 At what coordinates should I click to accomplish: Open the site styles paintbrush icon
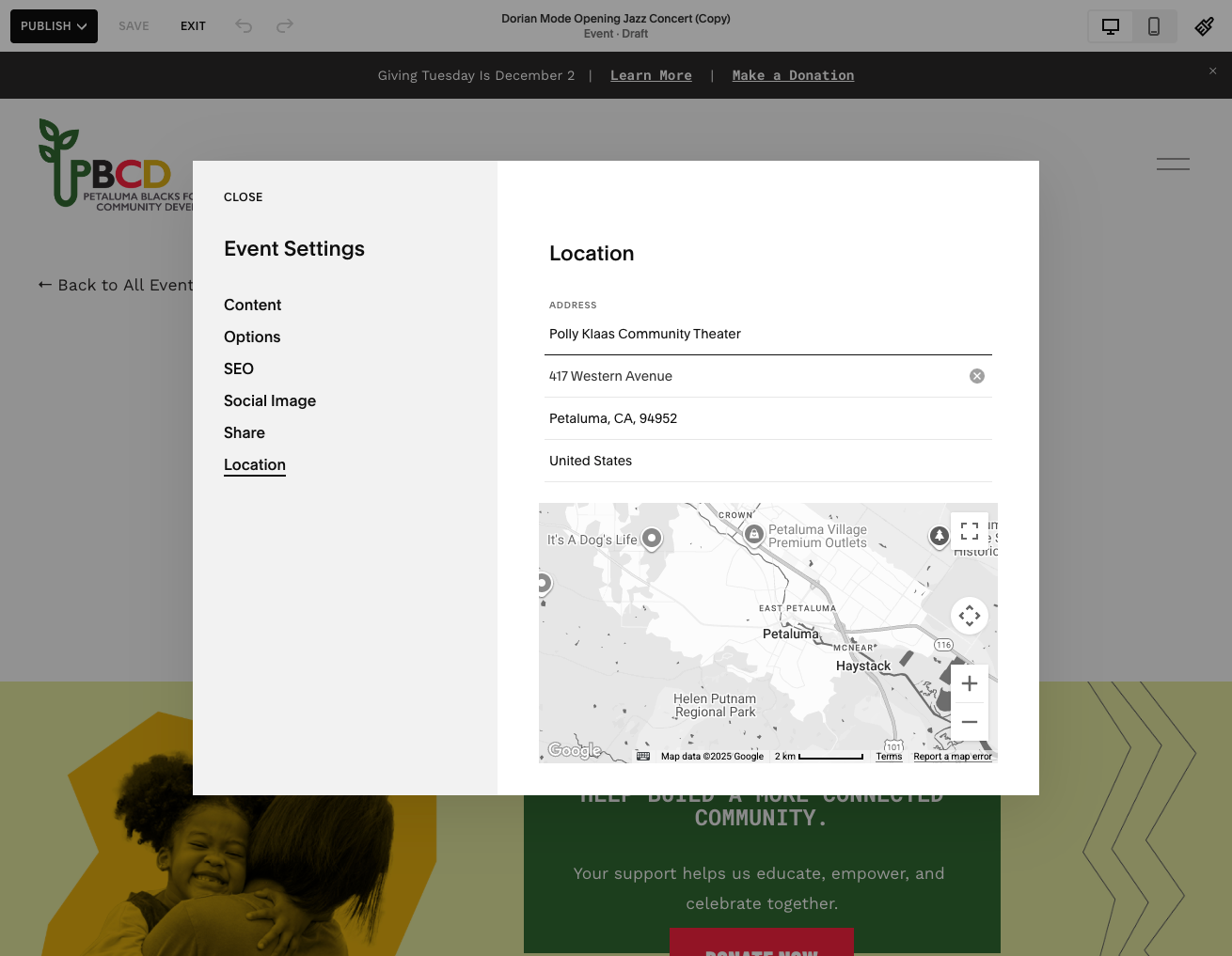click(x=1204, y=26)
